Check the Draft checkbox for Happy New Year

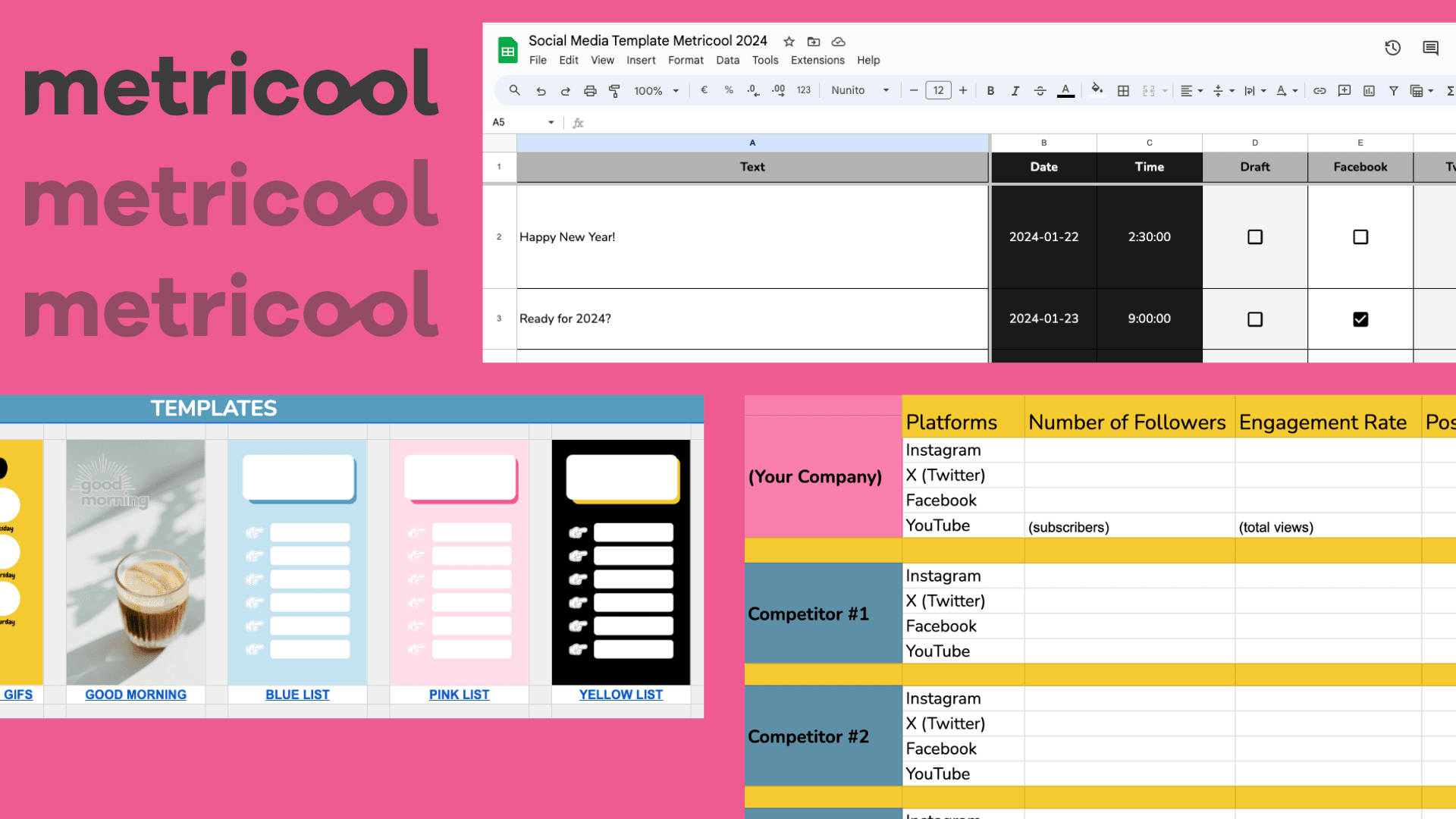click(1254, 237)
